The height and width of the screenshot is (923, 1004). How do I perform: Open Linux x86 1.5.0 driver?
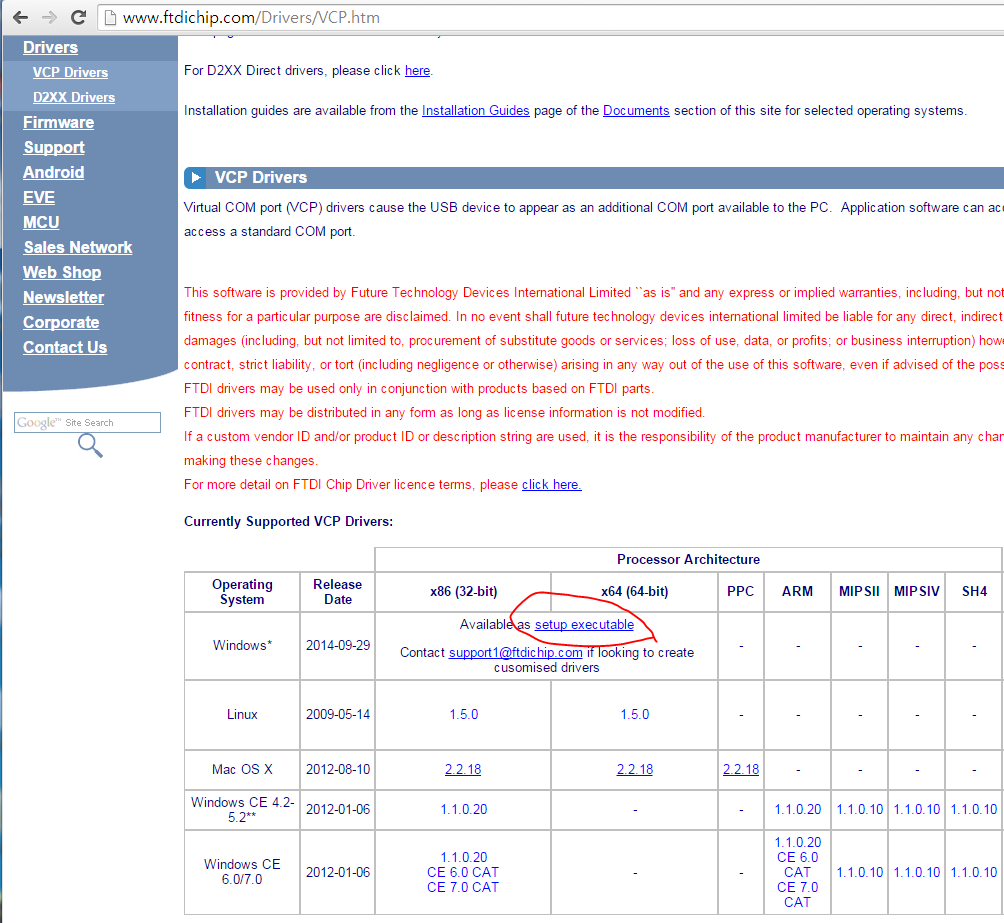tap(464, 714)
